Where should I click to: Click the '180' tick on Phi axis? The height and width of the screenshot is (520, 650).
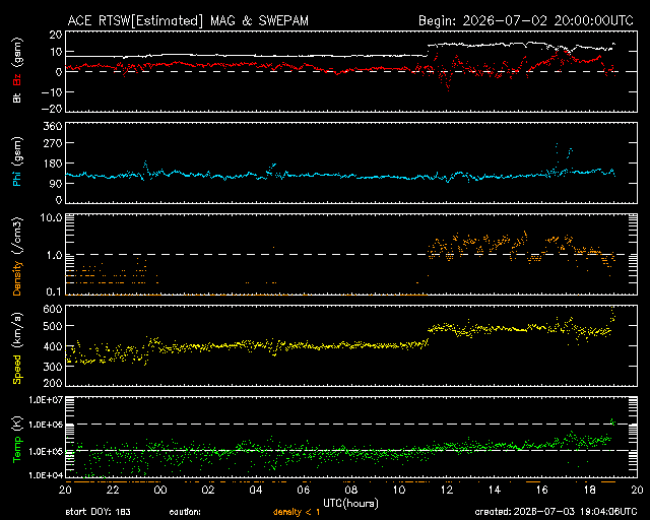point(53,163)
